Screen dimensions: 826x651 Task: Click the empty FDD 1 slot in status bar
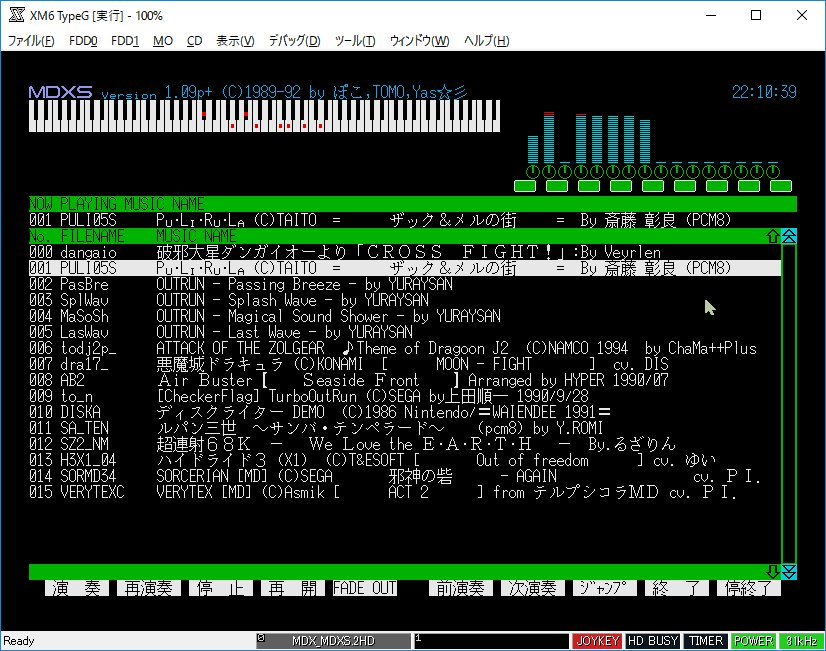[491, 640]
